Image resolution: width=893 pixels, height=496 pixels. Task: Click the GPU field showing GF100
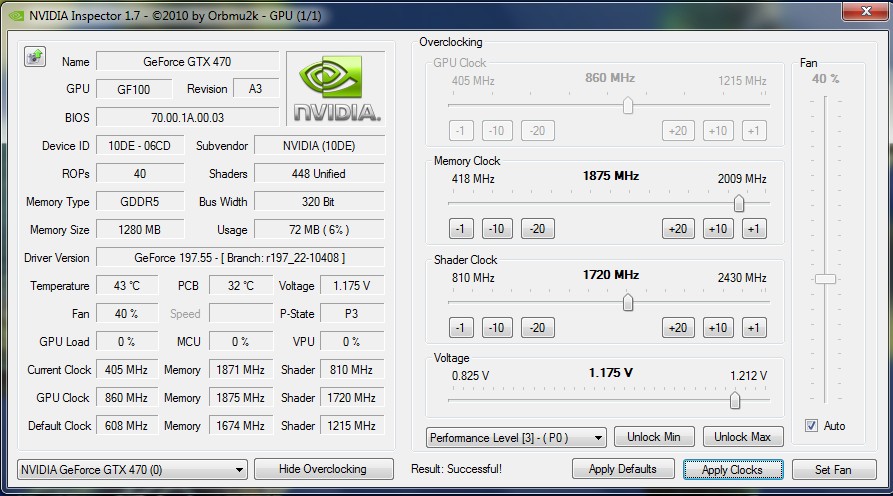(134, 89)
